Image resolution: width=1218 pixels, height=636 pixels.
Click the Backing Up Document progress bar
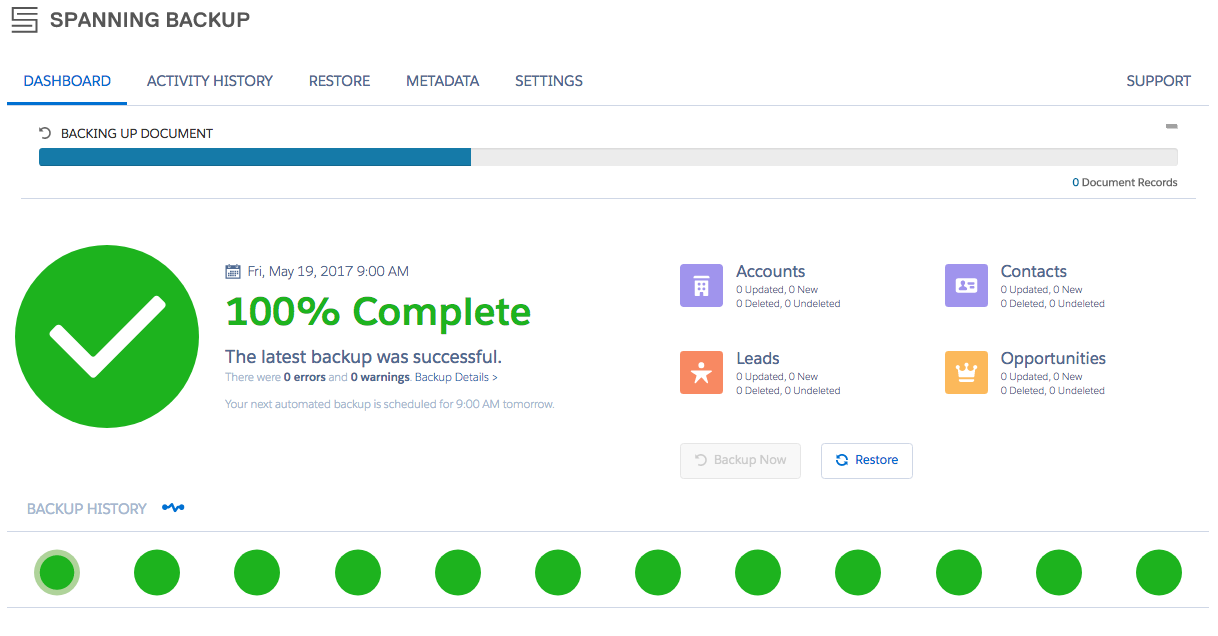(608, 157)
